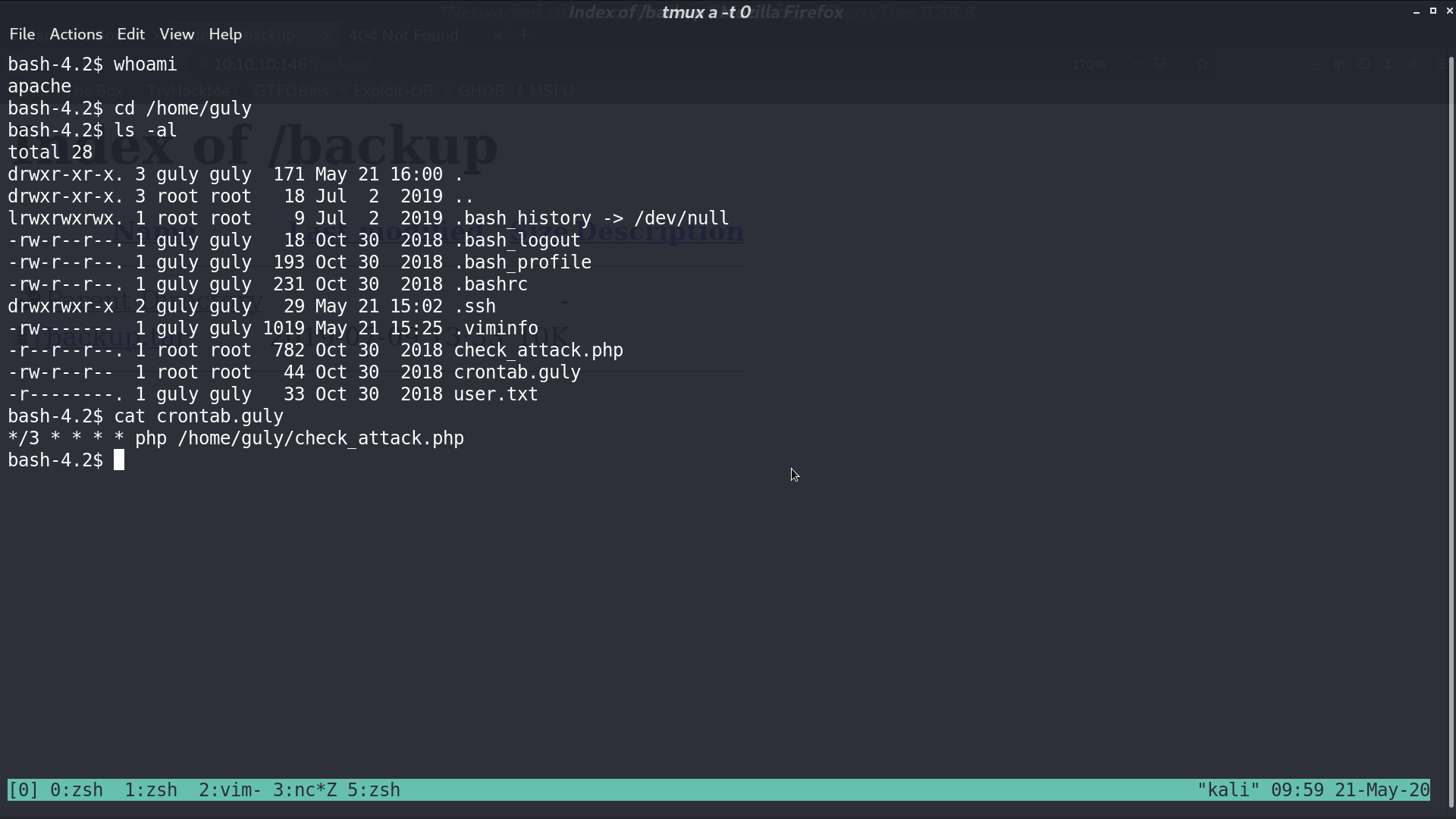This screenshot has width=1456, height=819.
Task: Open the View menu
Action: coord(177,34)
